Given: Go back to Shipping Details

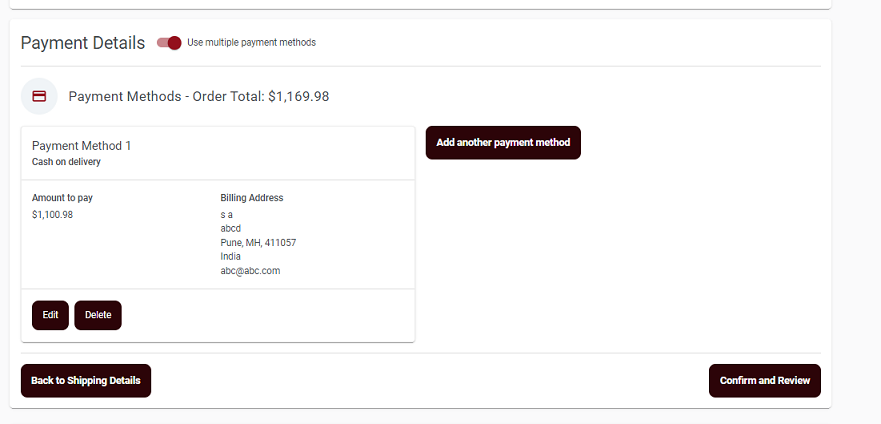Looking at the screenshot, I should click(86, 381).
